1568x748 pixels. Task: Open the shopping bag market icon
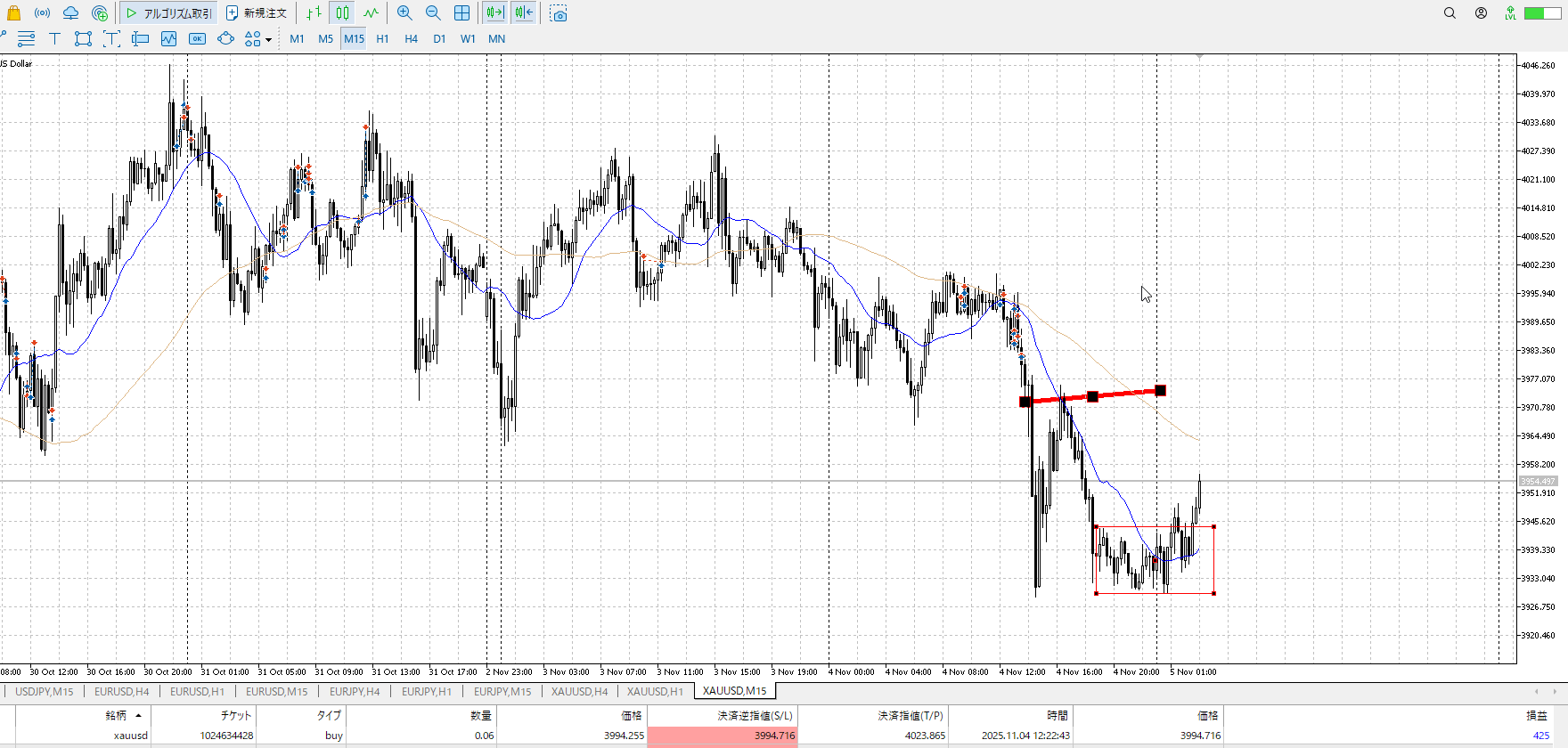pyautogui.click(x=13, y=13)
